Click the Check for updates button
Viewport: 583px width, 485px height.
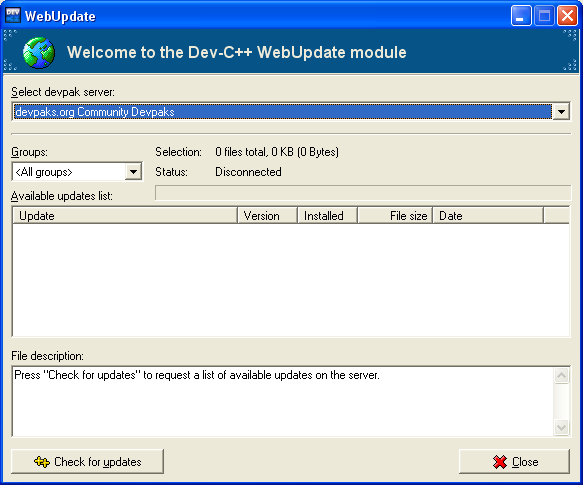(87, 462)
